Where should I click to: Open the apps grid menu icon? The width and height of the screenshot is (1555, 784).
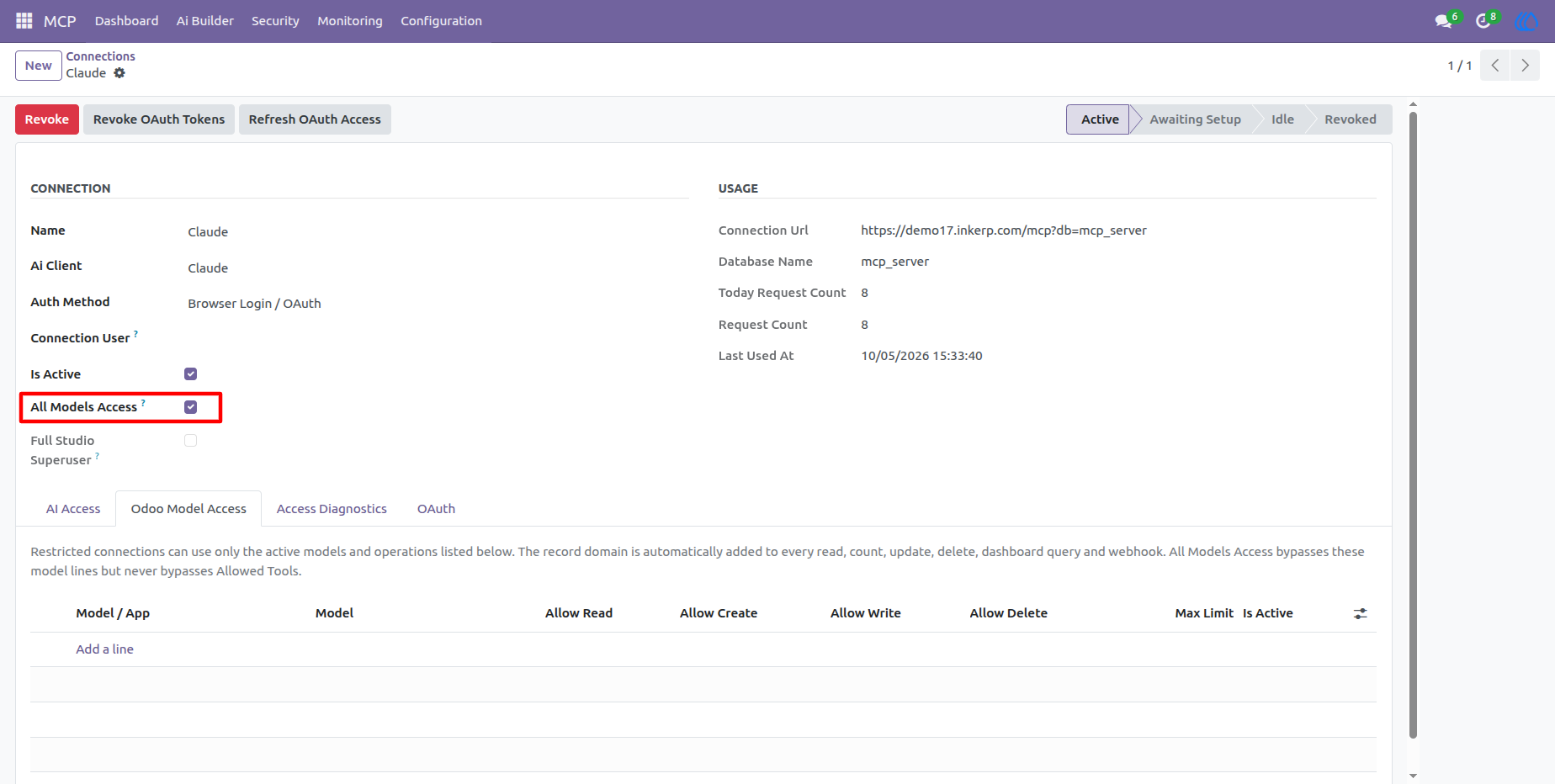coord(24,20)
